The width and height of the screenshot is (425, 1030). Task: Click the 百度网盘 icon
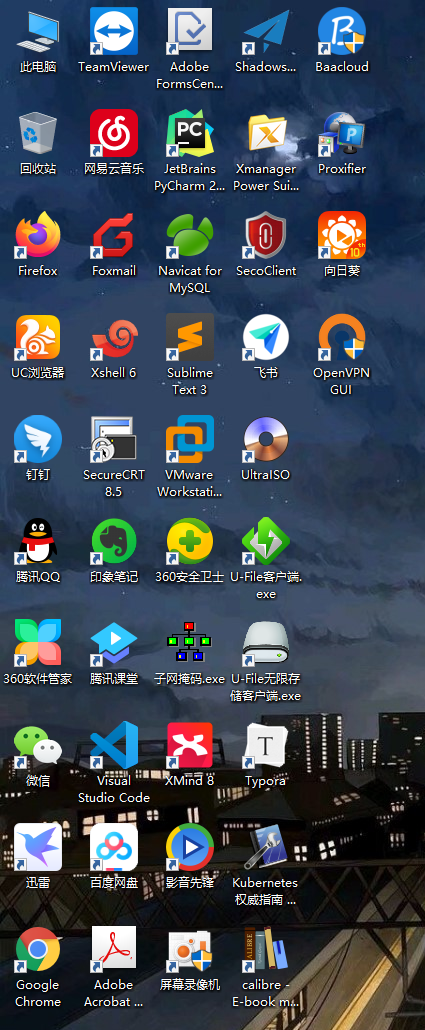point(114,847)
